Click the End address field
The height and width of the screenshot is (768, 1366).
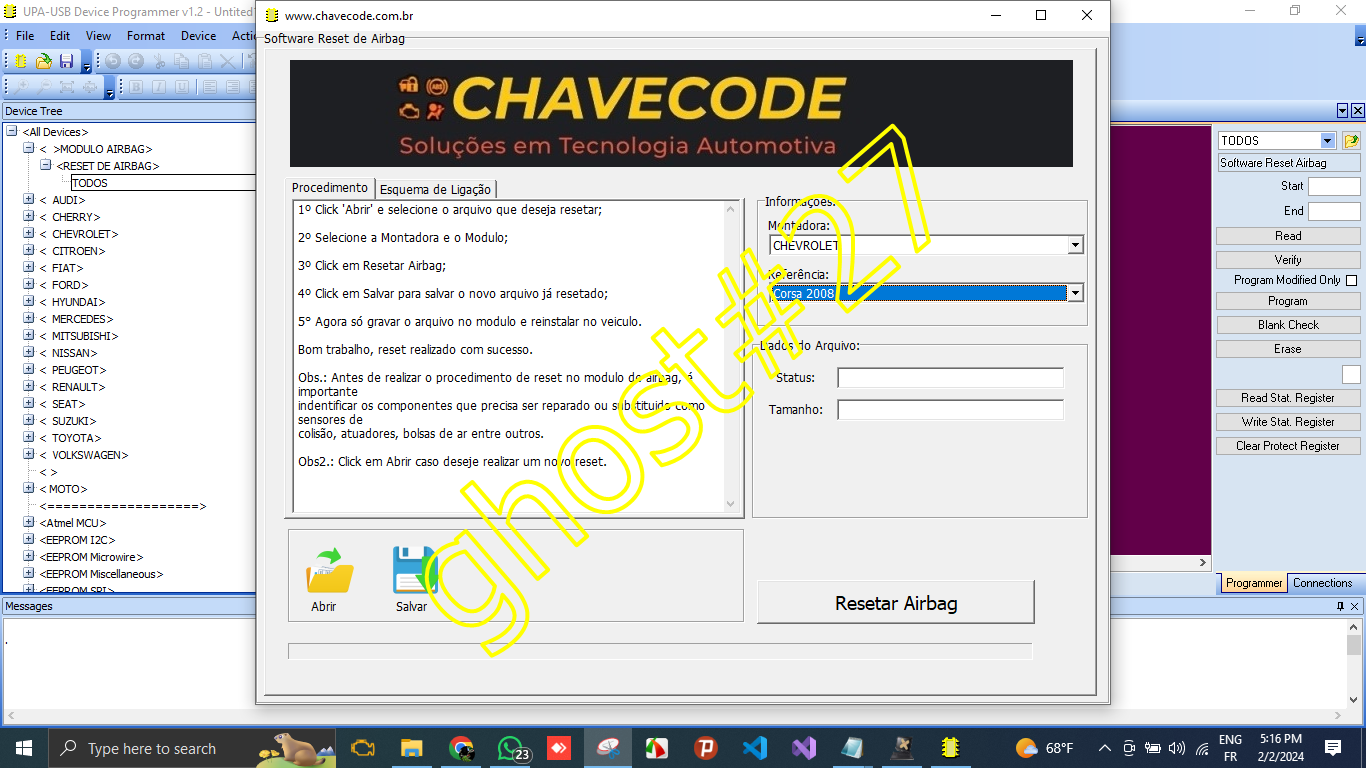pyautogui.click(x=1334, y=211)
